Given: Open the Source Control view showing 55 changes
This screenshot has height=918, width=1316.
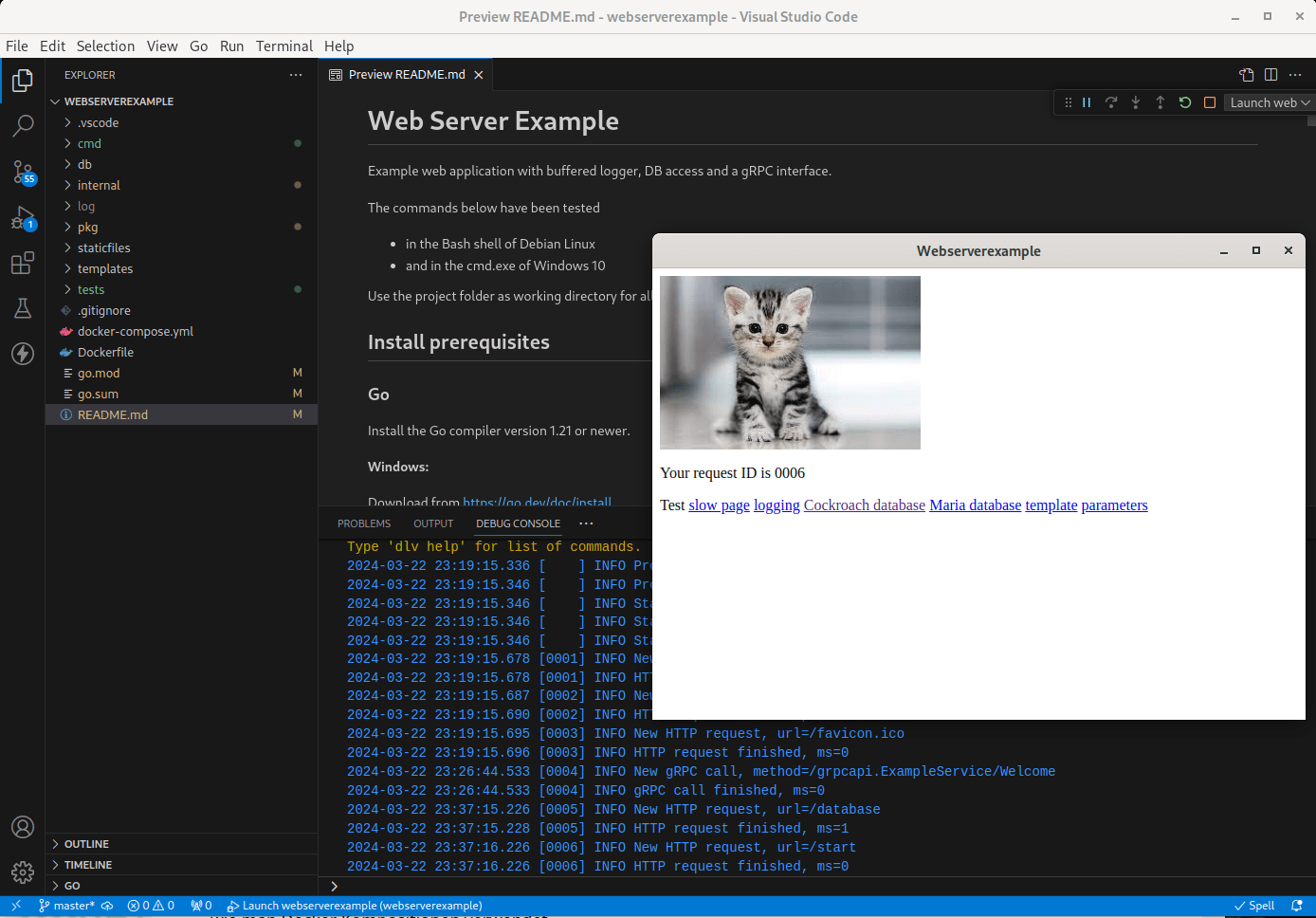Looking at the screenshot, I should (23, 172).
